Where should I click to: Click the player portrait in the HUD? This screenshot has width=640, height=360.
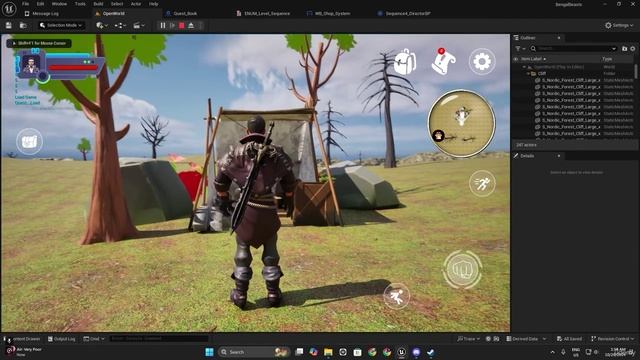coord(31,65)
